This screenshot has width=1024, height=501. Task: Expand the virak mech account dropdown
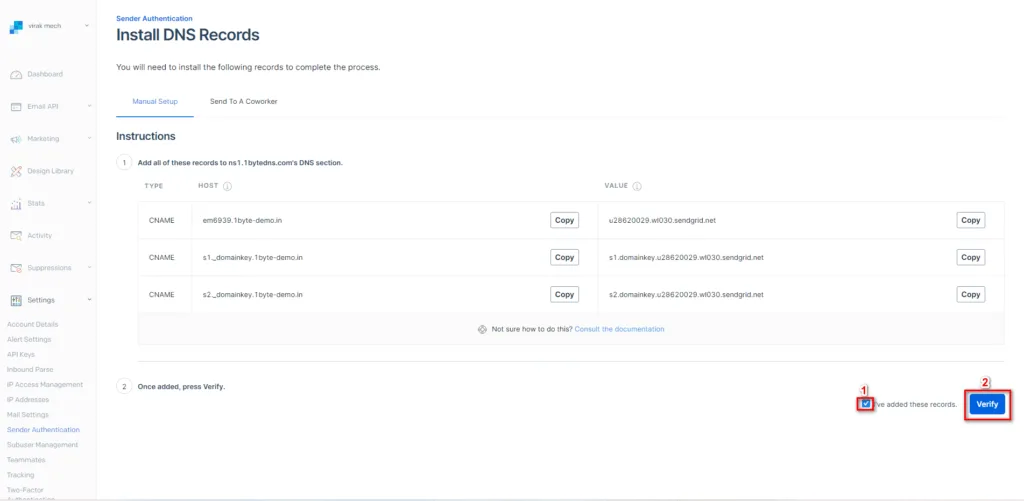coord(87,26)
